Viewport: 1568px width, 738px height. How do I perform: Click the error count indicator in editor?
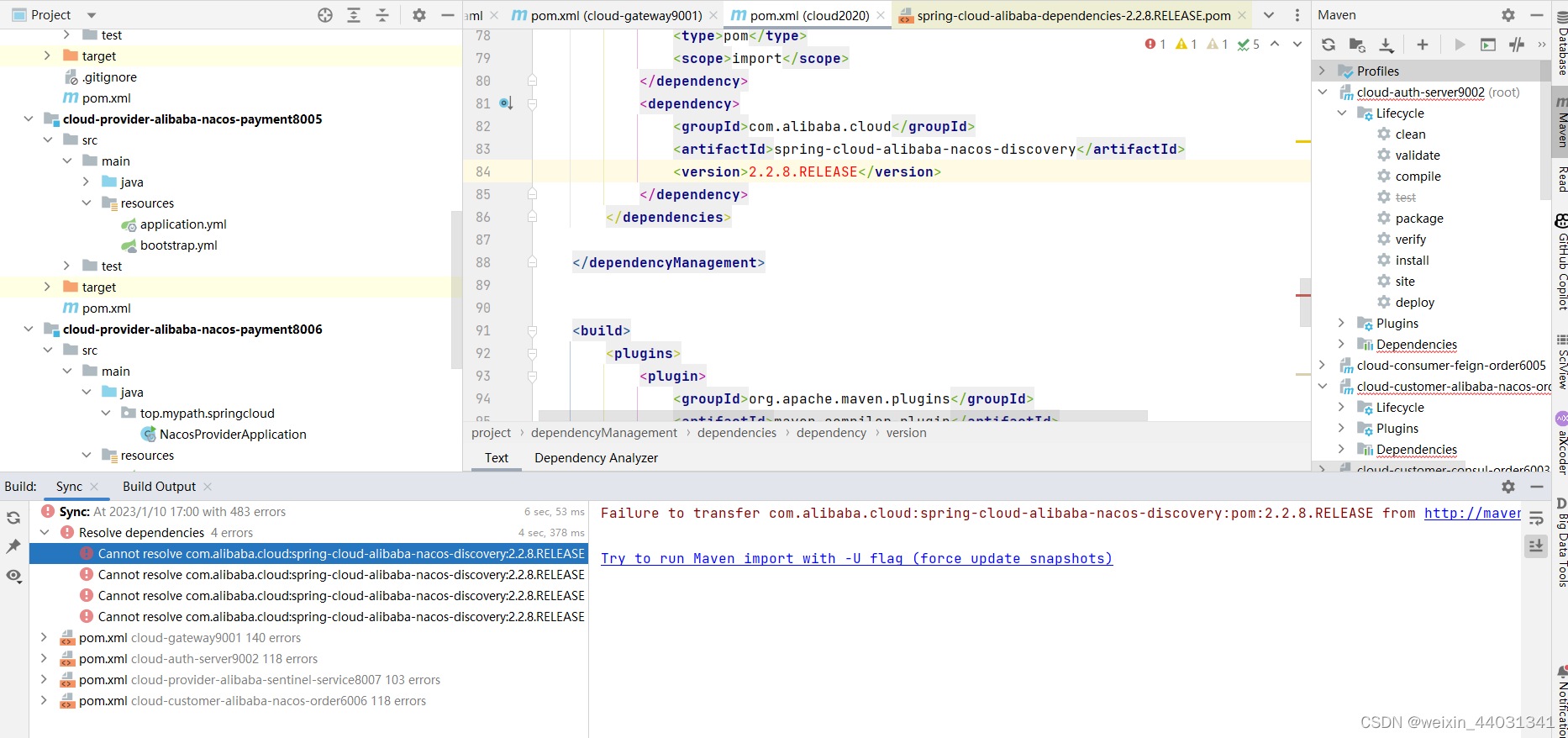(1155, 45)
